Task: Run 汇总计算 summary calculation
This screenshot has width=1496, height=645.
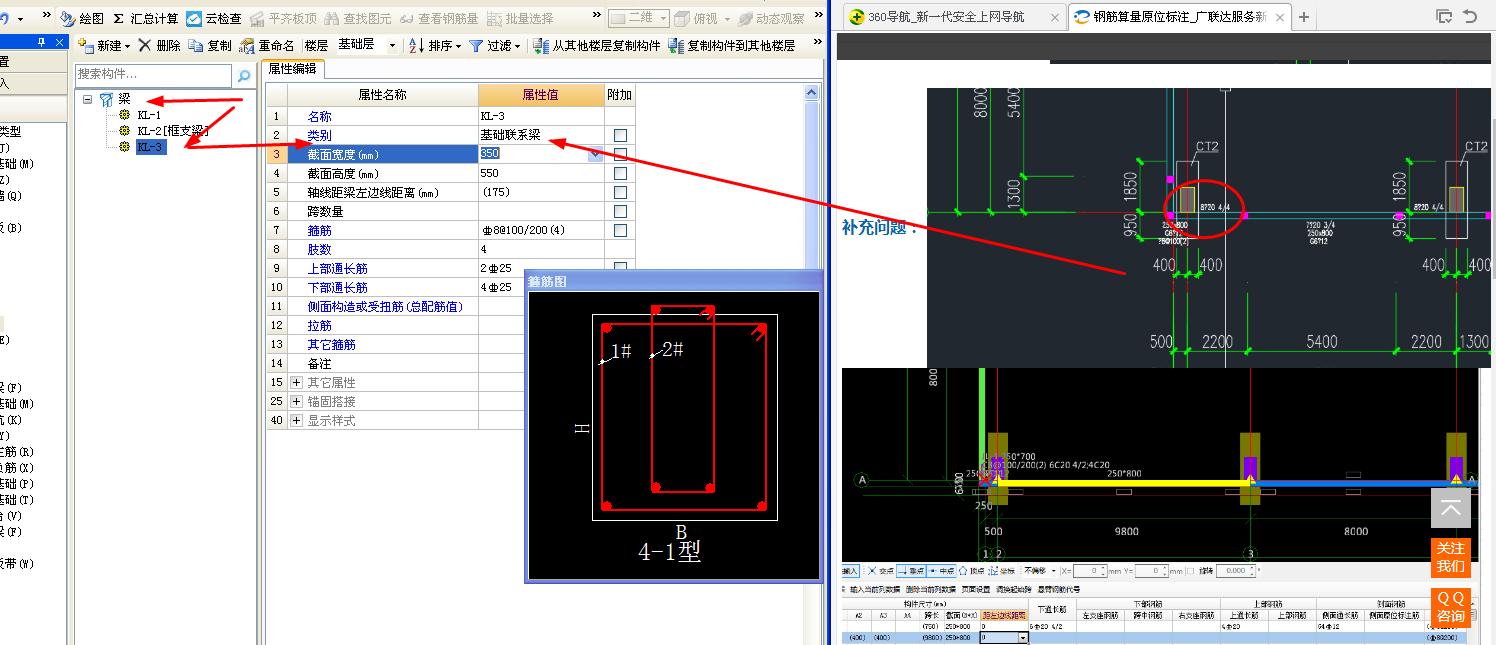Action: pyautogui.click(x=145, y=18)
